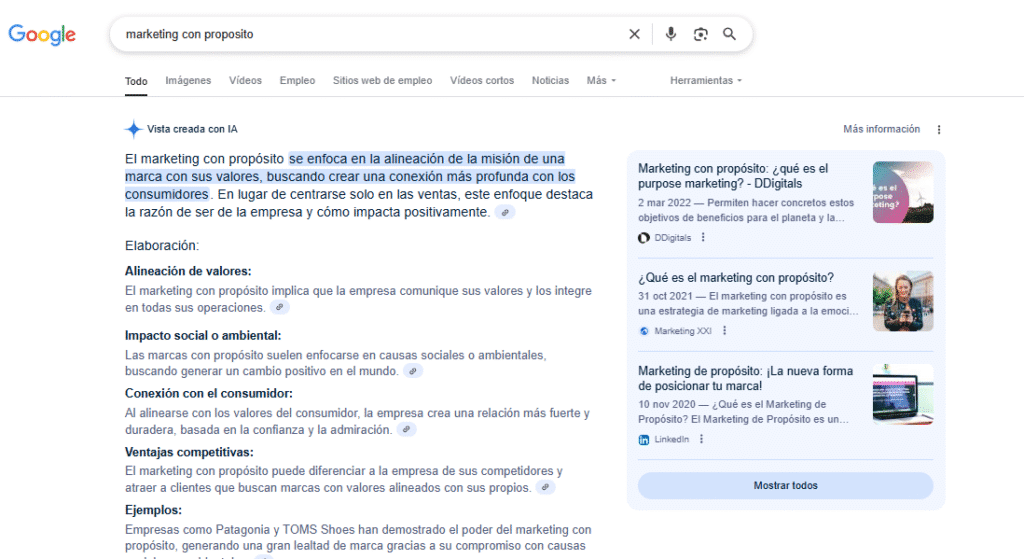1024x559 pixels.
Task: Open three-dot options beside DDigitals source
Action: pyautogui.click(x=703, y=237)
